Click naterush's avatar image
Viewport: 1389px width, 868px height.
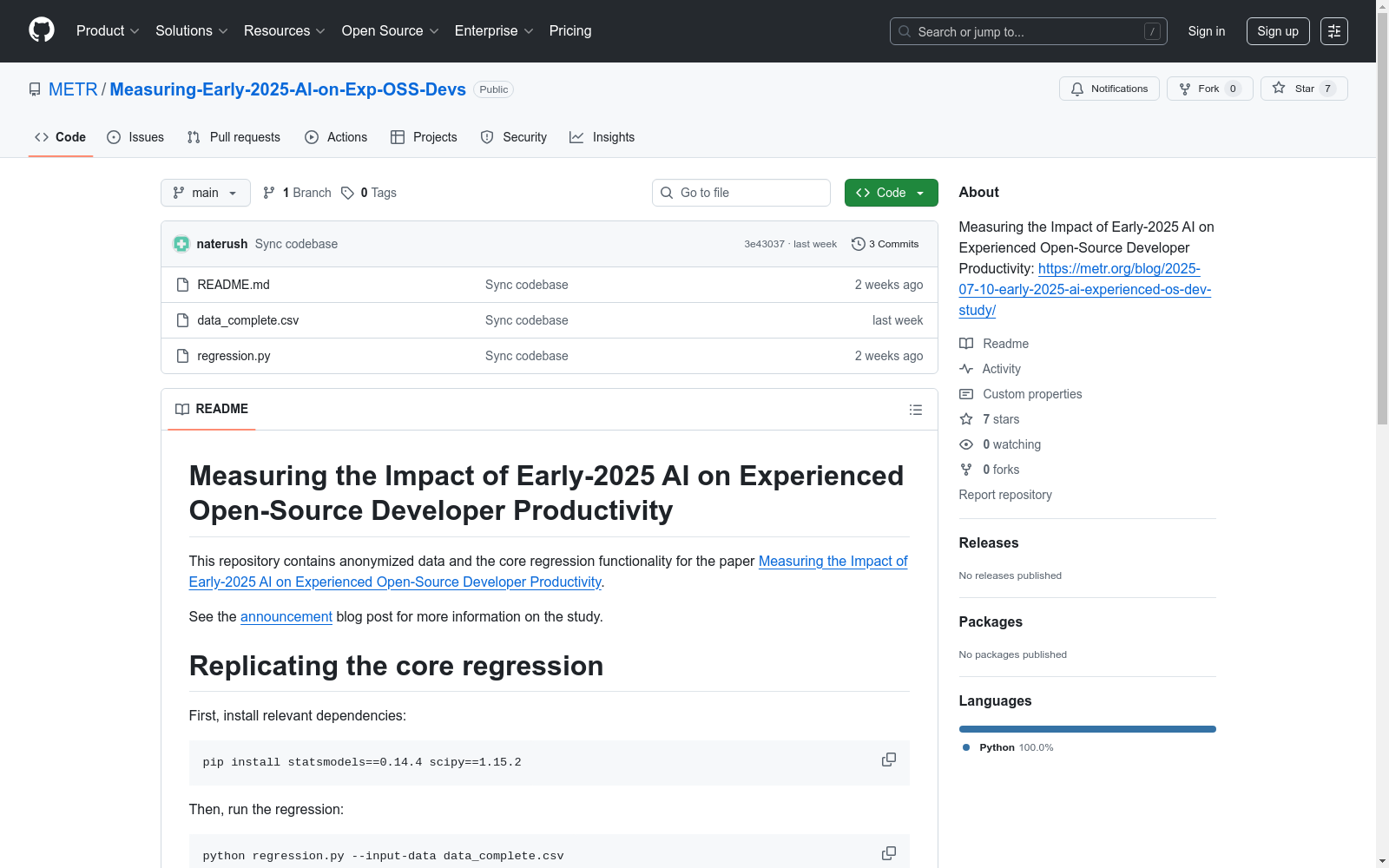click(x=181, y=244)
